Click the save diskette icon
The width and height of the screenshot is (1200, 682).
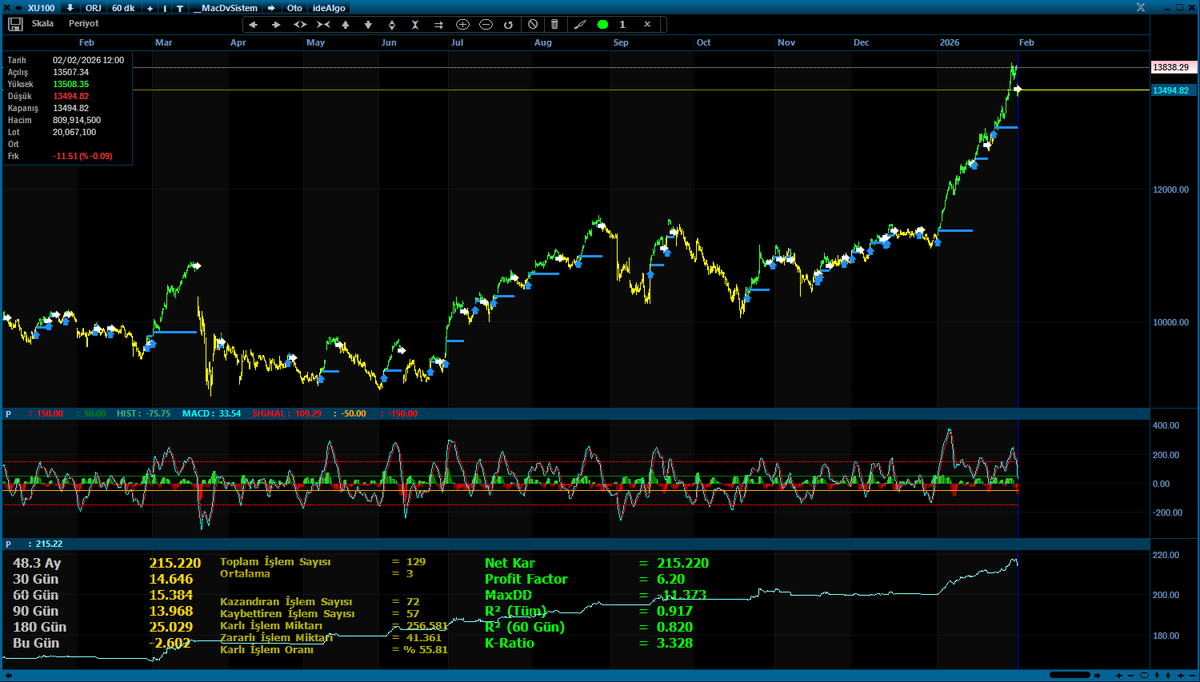15,23
